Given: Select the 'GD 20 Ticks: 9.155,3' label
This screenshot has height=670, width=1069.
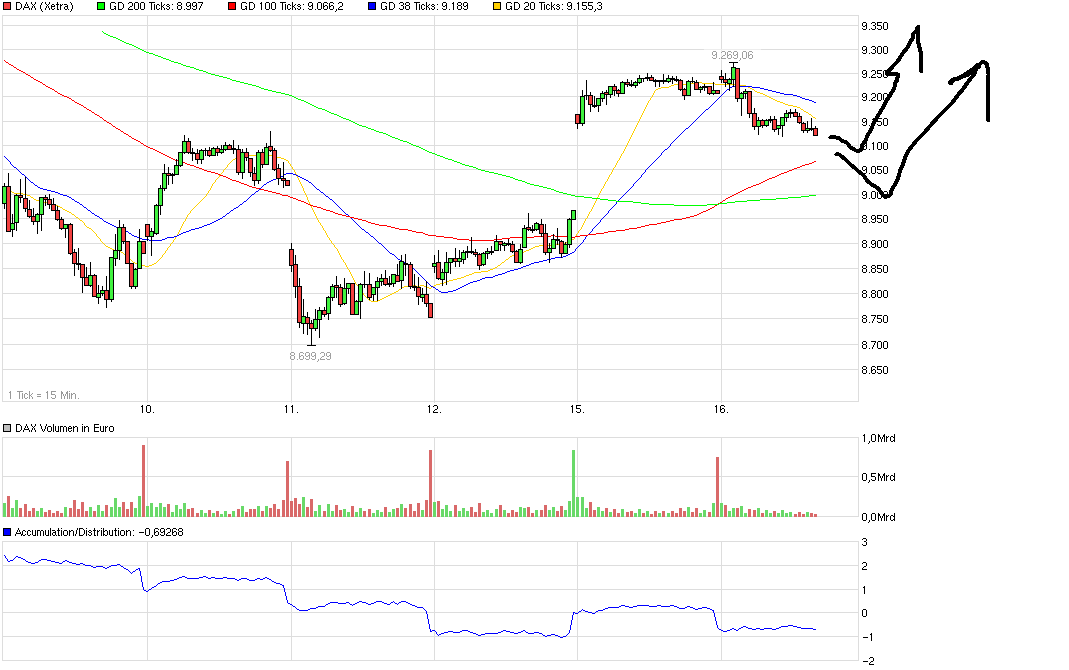Looking at the screenshot, I should pos(554,6).
